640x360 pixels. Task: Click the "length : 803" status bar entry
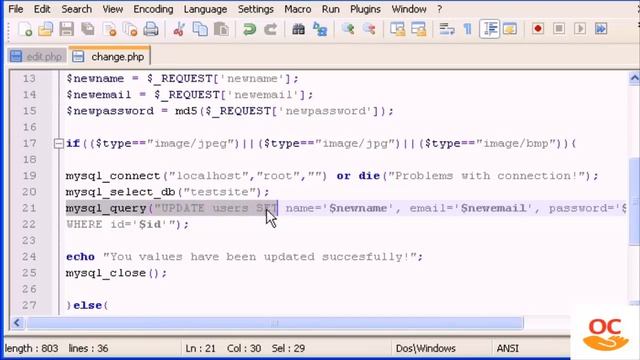coord(31,348)
